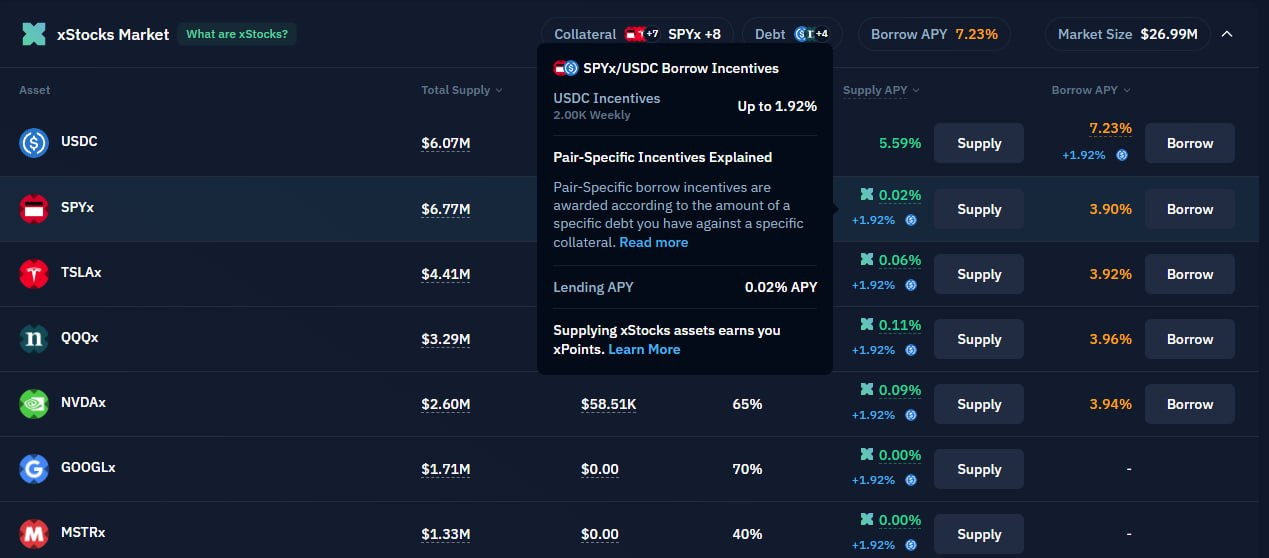Click Supply button for GOOGLx

pyautogui.click(x=979, y=469)
